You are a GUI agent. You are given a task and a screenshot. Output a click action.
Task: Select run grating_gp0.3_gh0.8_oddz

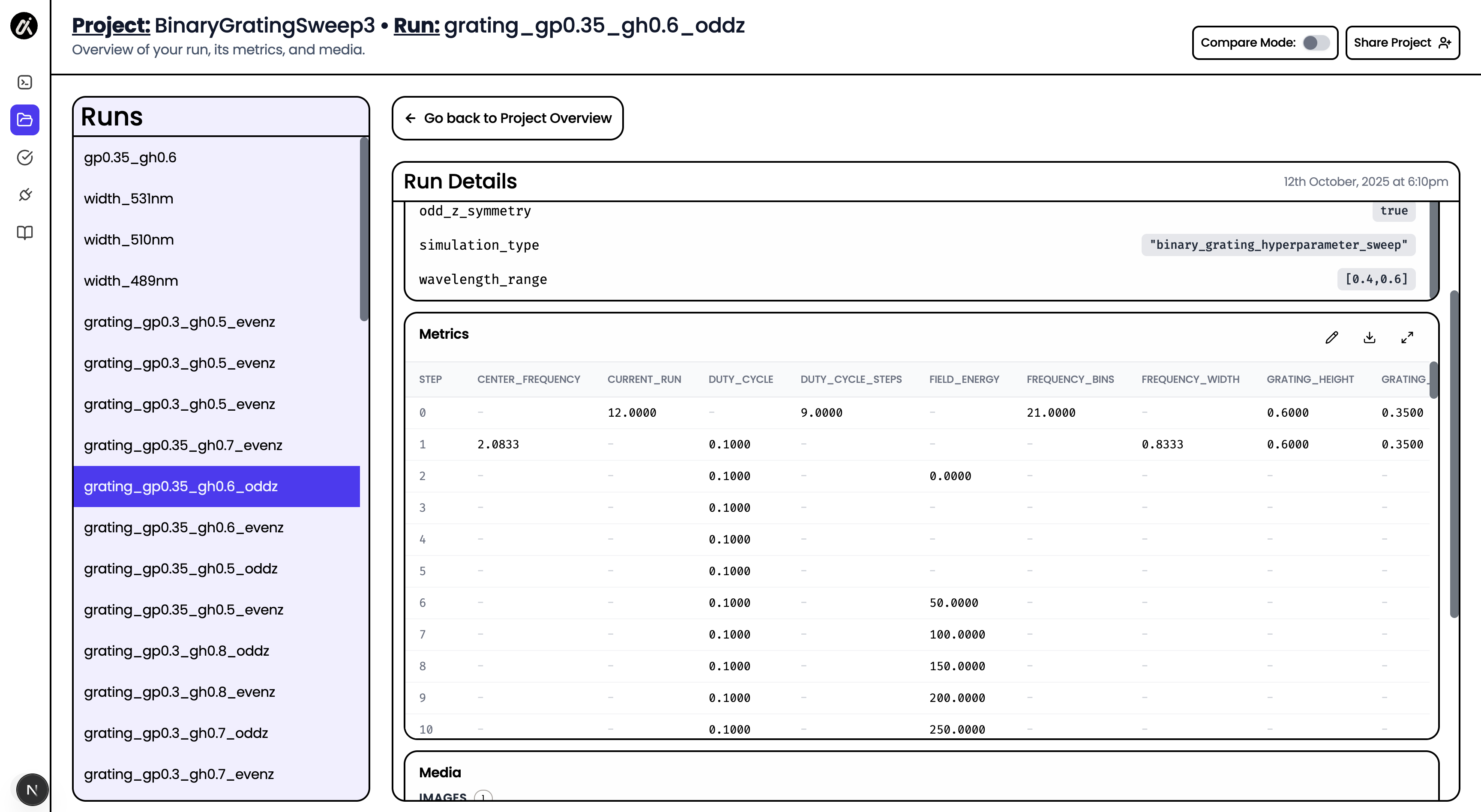(177, 651)
